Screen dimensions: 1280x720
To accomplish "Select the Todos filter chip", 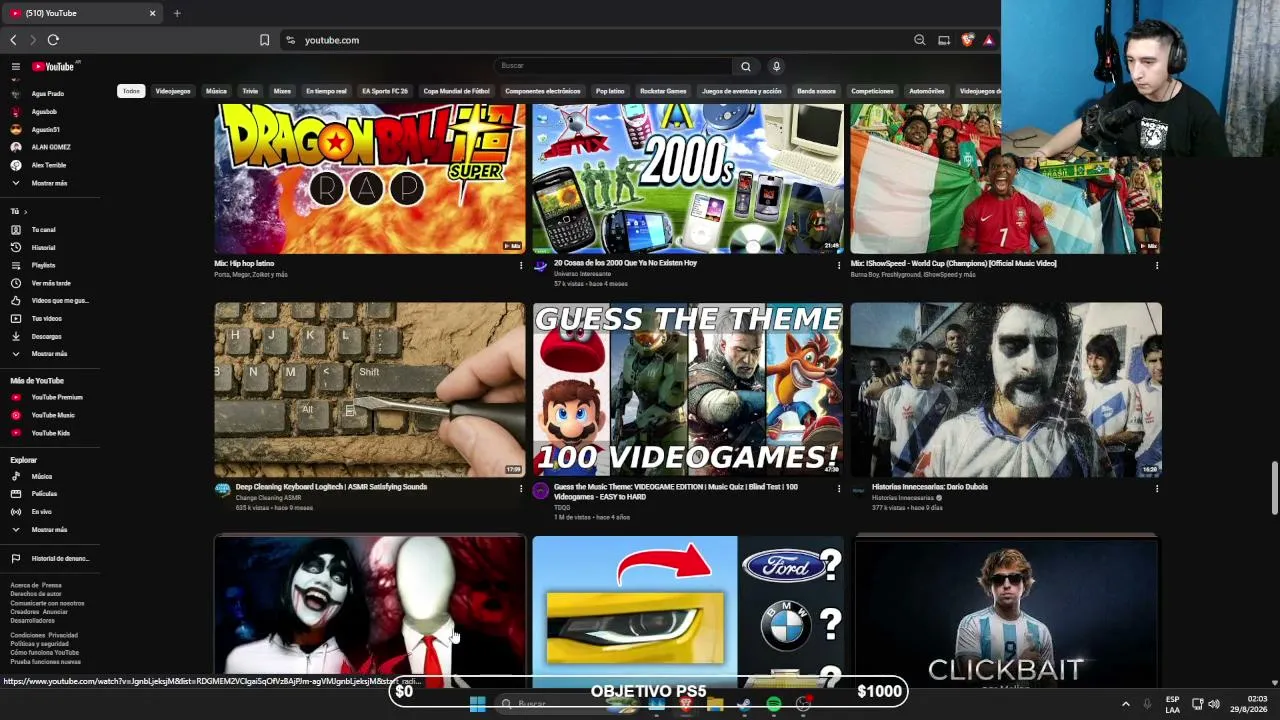I will point(131,91).
